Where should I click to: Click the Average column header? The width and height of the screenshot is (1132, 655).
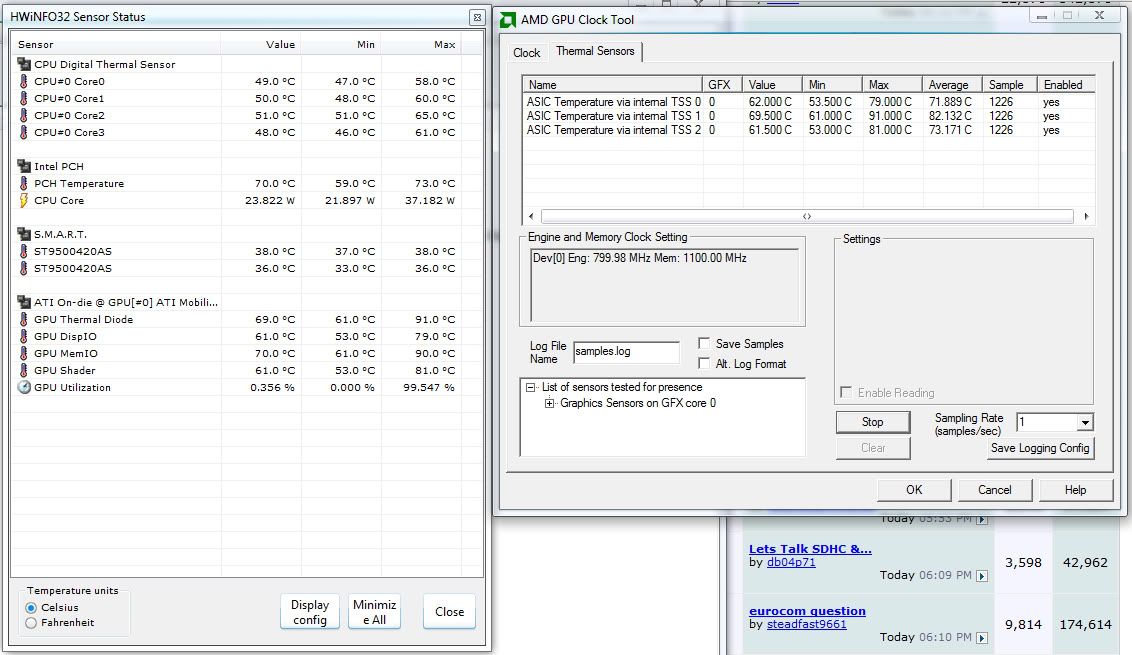click(952, 84)
